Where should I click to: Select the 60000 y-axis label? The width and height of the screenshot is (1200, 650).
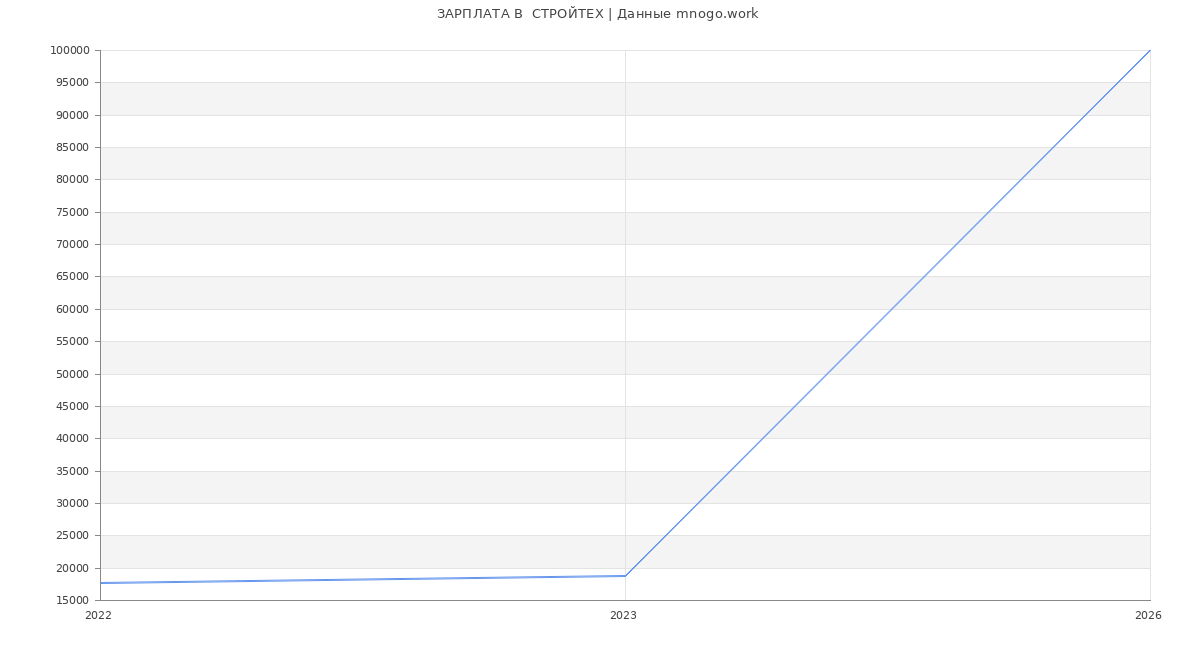click(72, 309)
